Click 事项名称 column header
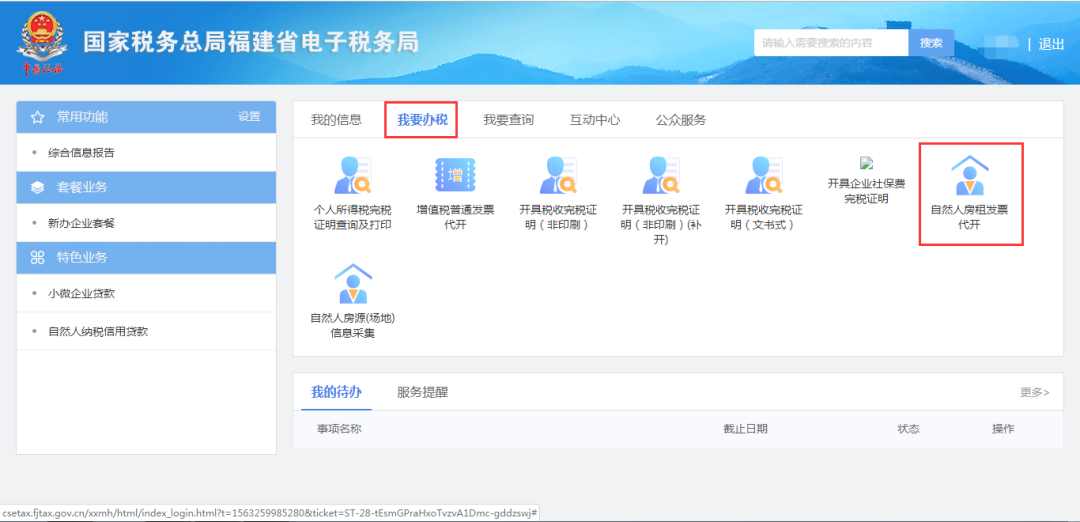The height and width of the screenshot is (522, 1080). point(339,429)
